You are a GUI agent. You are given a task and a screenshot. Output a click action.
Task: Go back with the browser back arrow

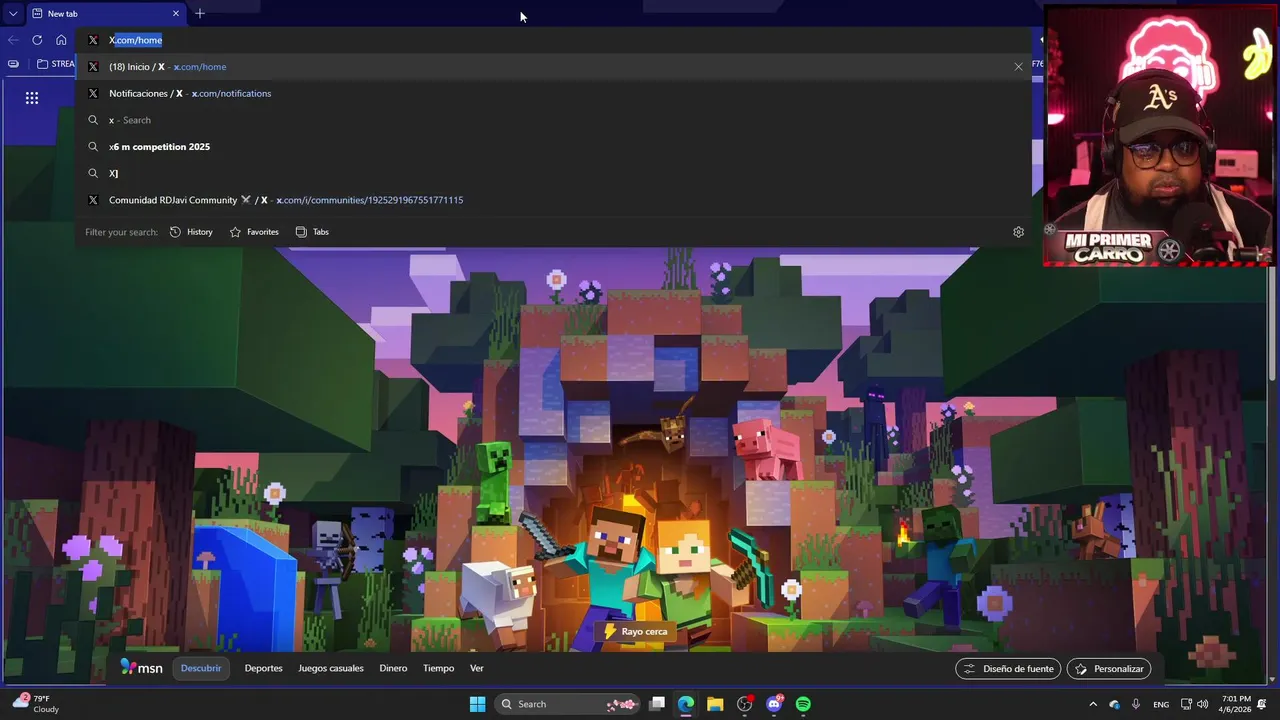click(13, 40)
